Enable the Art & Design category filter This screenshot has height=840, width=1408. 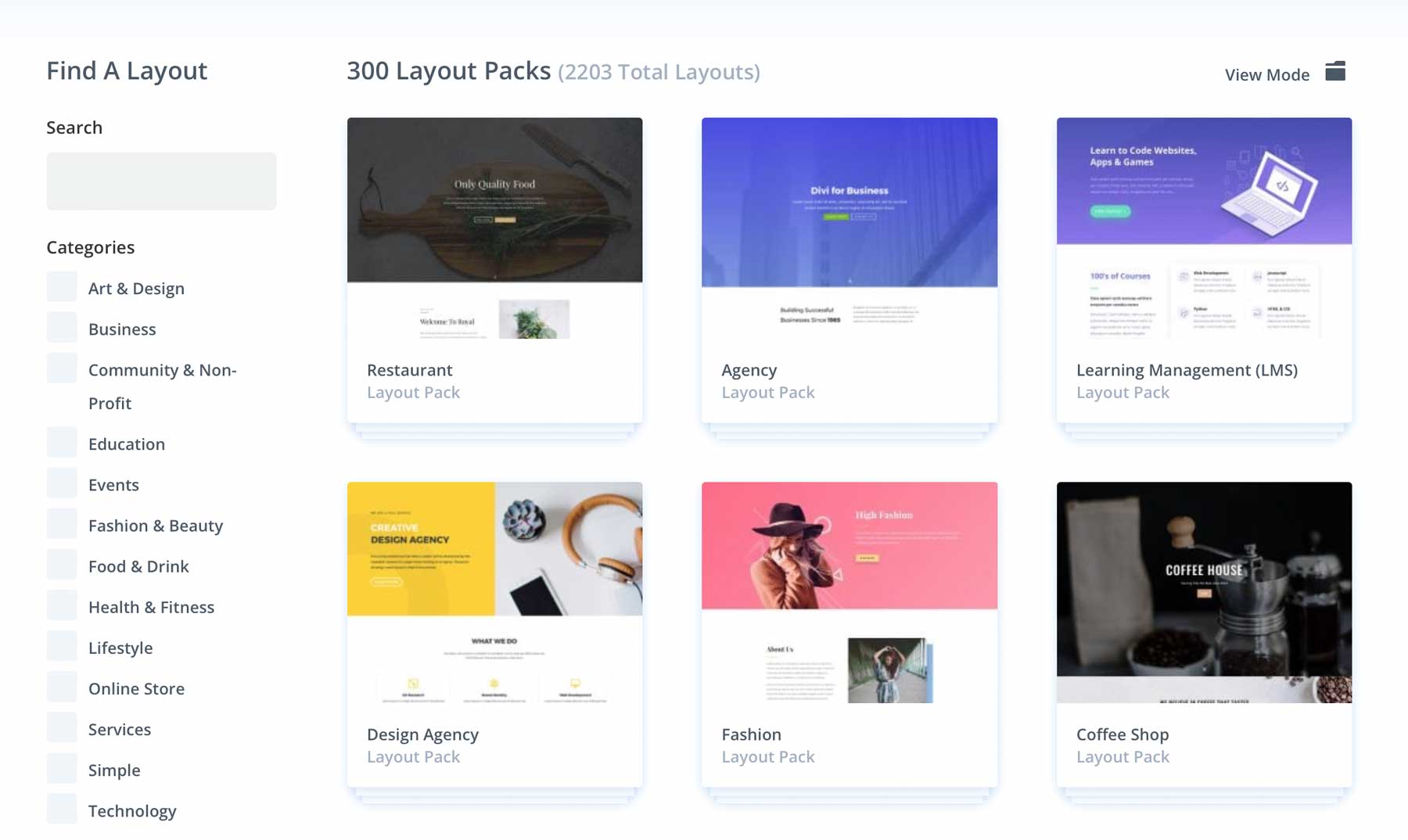61,286
